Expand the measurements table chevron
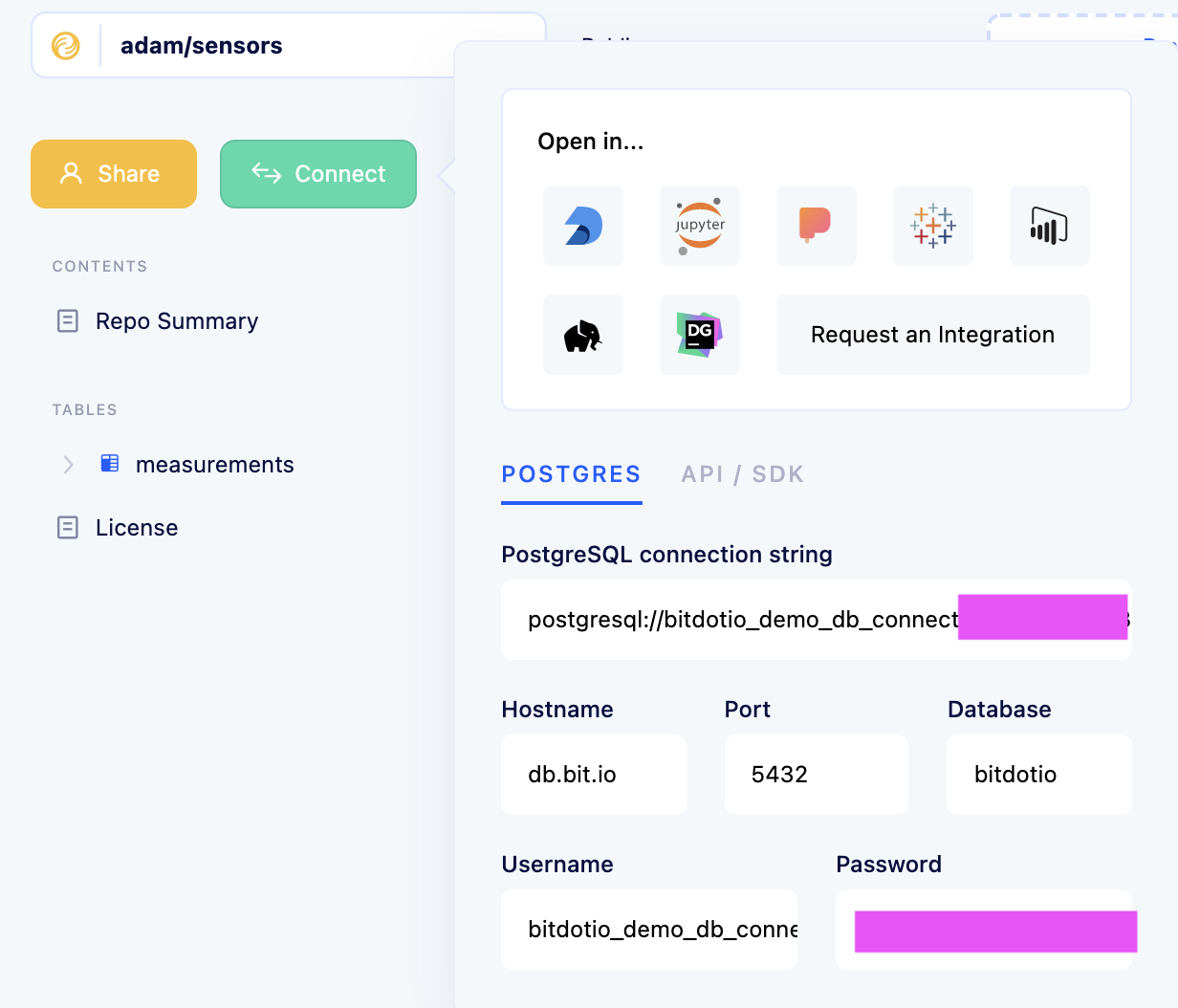 point(68,465)
